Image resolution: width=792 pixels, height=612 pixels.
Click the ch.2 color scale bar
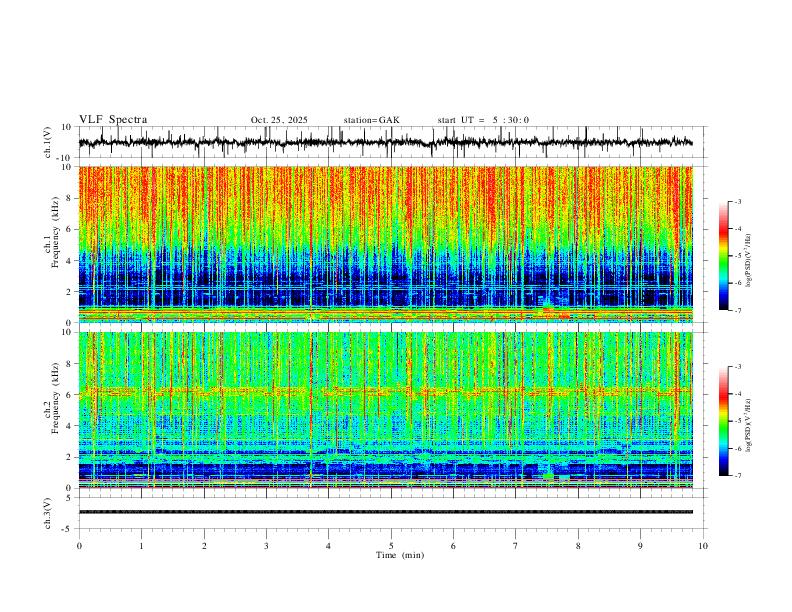pos(724,421)
